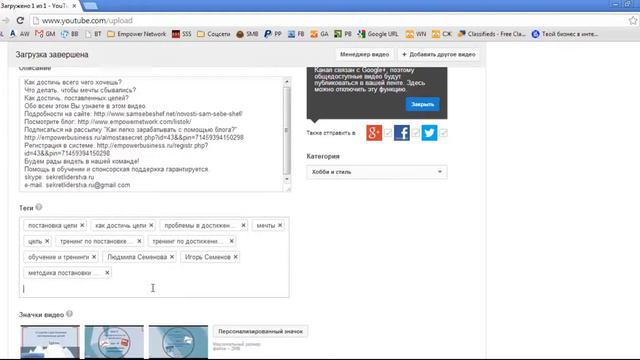Screen dimensions: 640x360
Task: Open the GA bookmark
Action: 320,34
